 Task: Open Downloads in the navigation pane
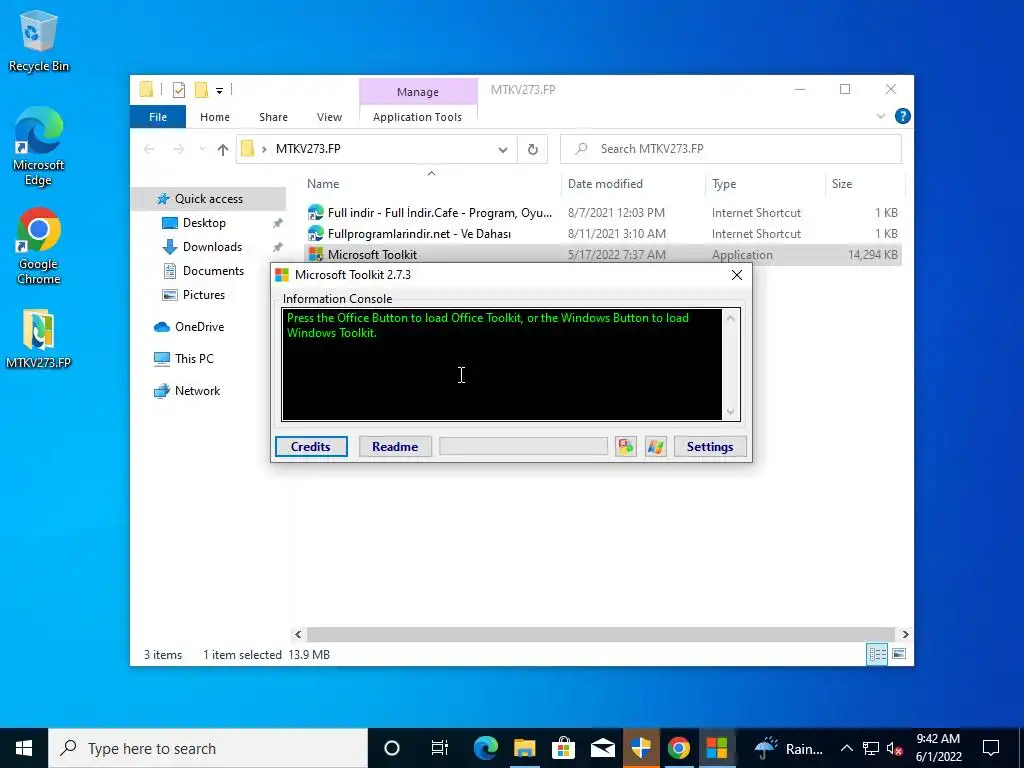point(212,247)
